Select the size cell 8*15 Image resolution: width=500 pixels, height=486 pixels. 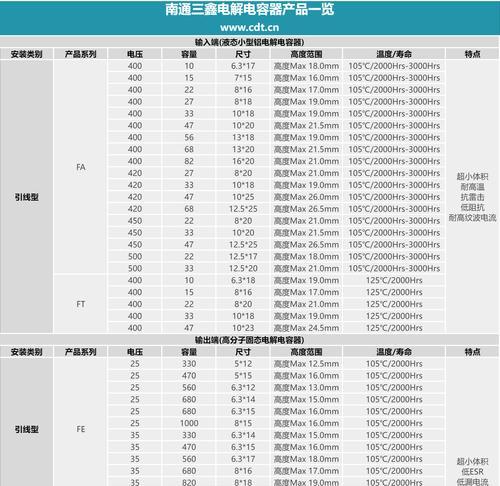pos(243,423)
